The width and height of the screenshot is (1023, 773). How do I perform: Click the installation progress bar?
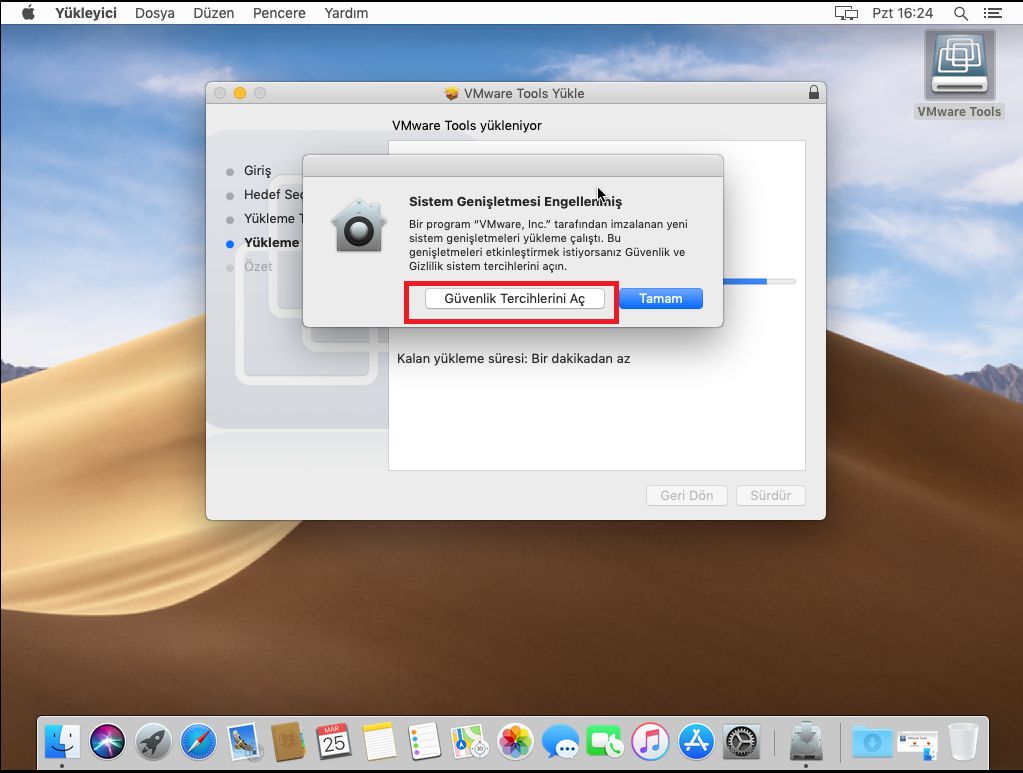point(759,282)
